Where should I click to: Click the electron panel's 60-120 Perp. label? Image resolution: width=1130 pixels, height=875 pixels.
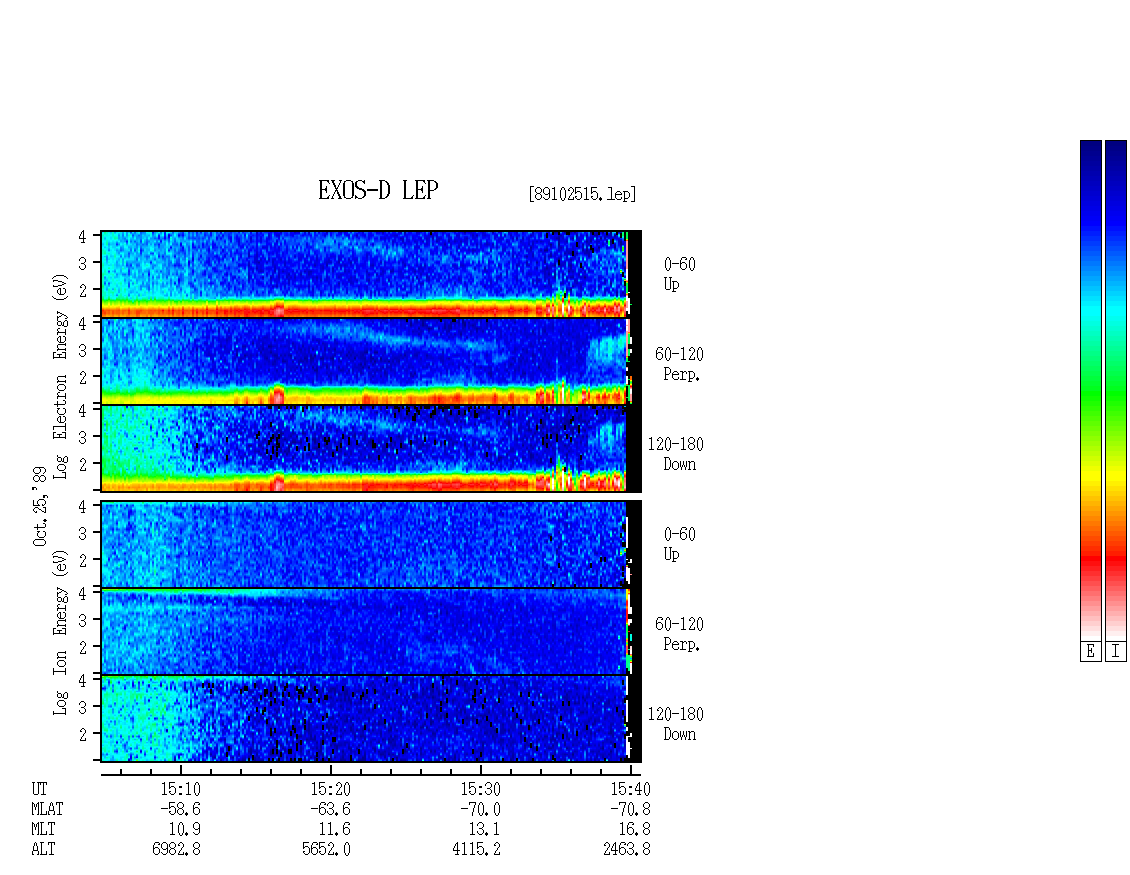click(x=679, y=364)
